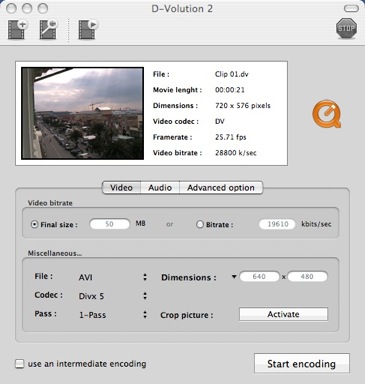Open the File format AVI dropdown
The height and width of the screenshot is (384, 365).
click(113, 277)
